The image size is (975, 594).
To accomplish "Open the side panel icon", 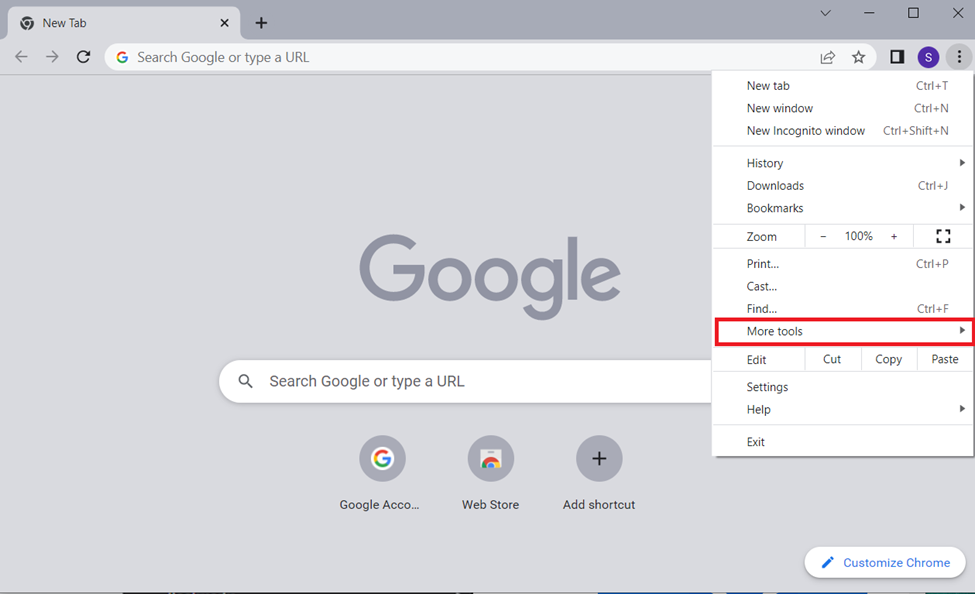I will [897, 57].
